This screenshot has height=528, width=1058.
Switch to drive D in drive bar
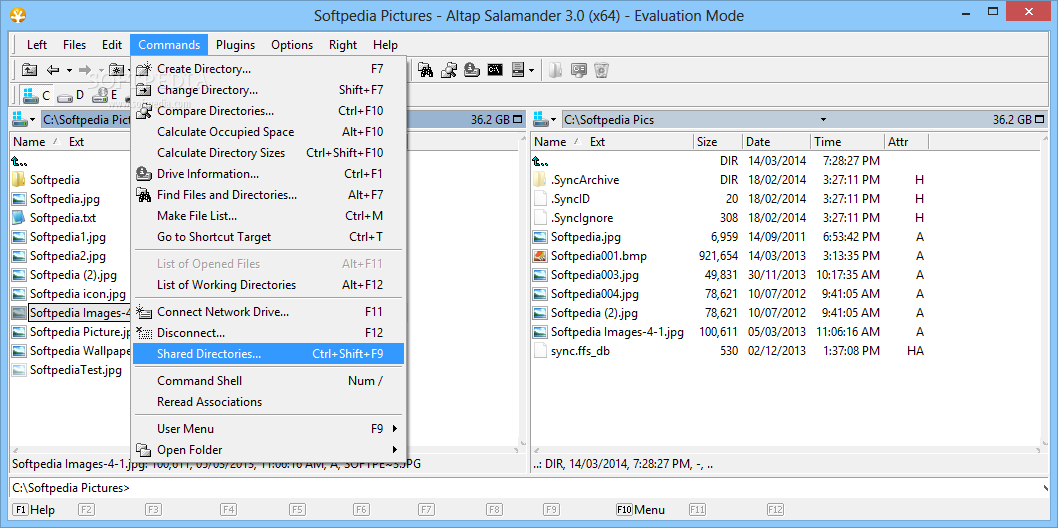70,95
